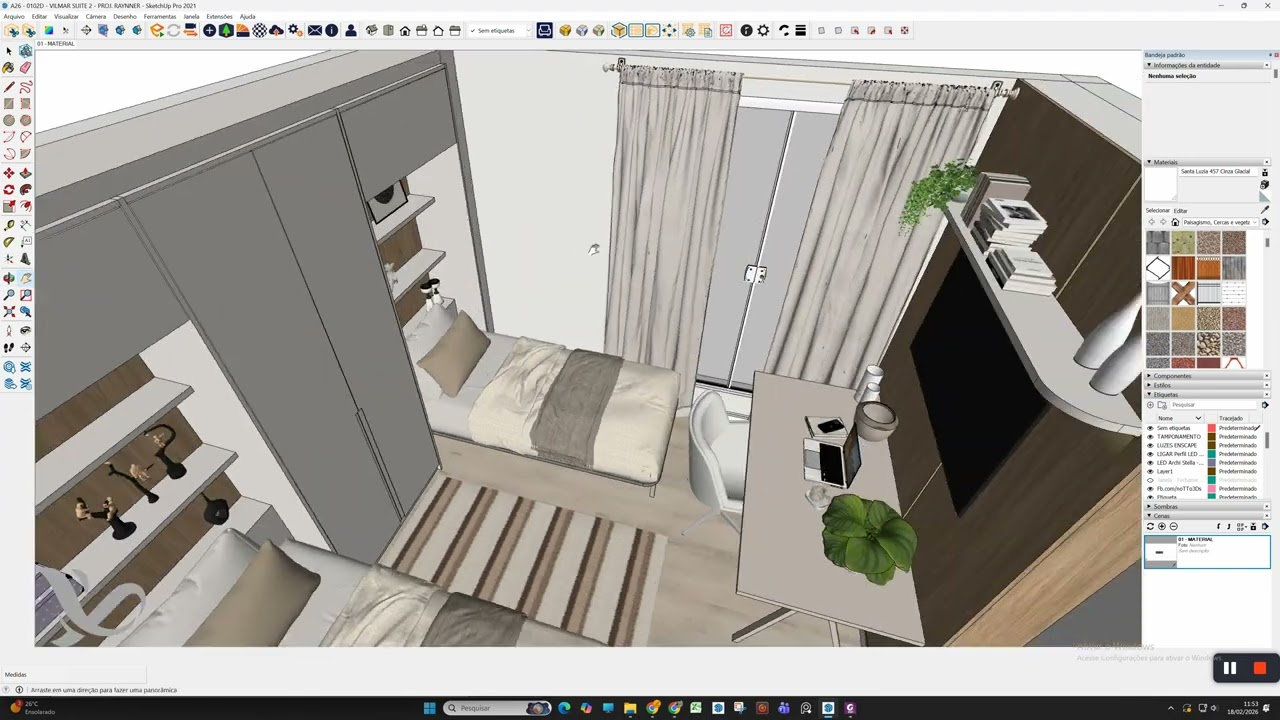The width and height of the screenshot is (1280, 720).
Task: Activate the Tape Measure tool
Action: [9, 225]
